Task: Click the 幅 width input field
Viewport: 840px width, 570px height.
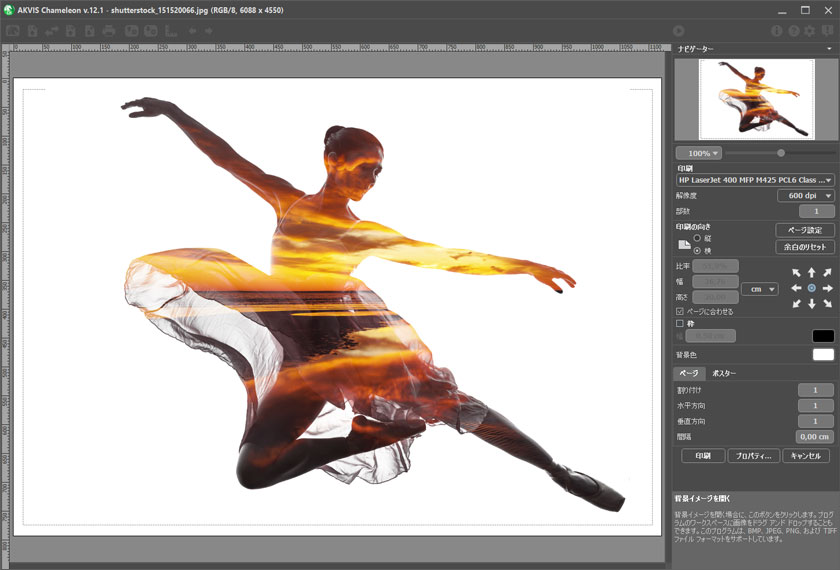Action: pos(715,281)
